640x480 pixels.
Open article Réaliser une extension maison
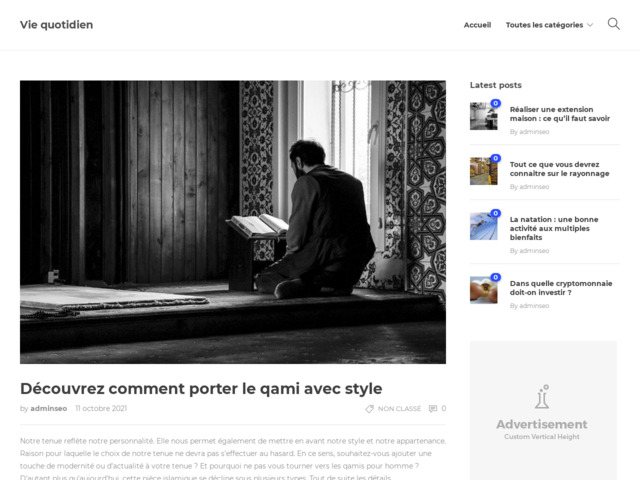coord(560,114)
